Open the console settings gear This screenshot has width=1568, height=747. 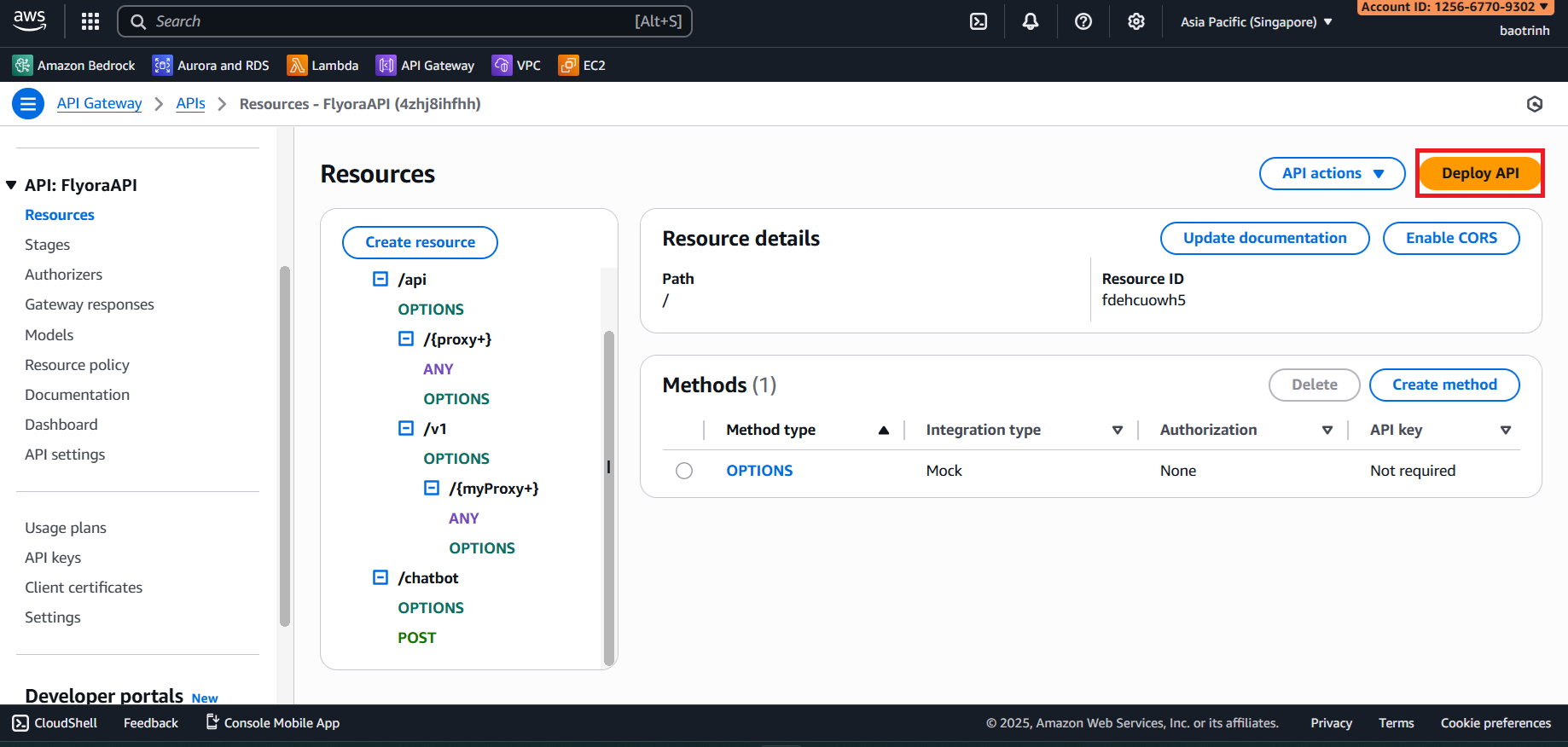click(1135, 21)
